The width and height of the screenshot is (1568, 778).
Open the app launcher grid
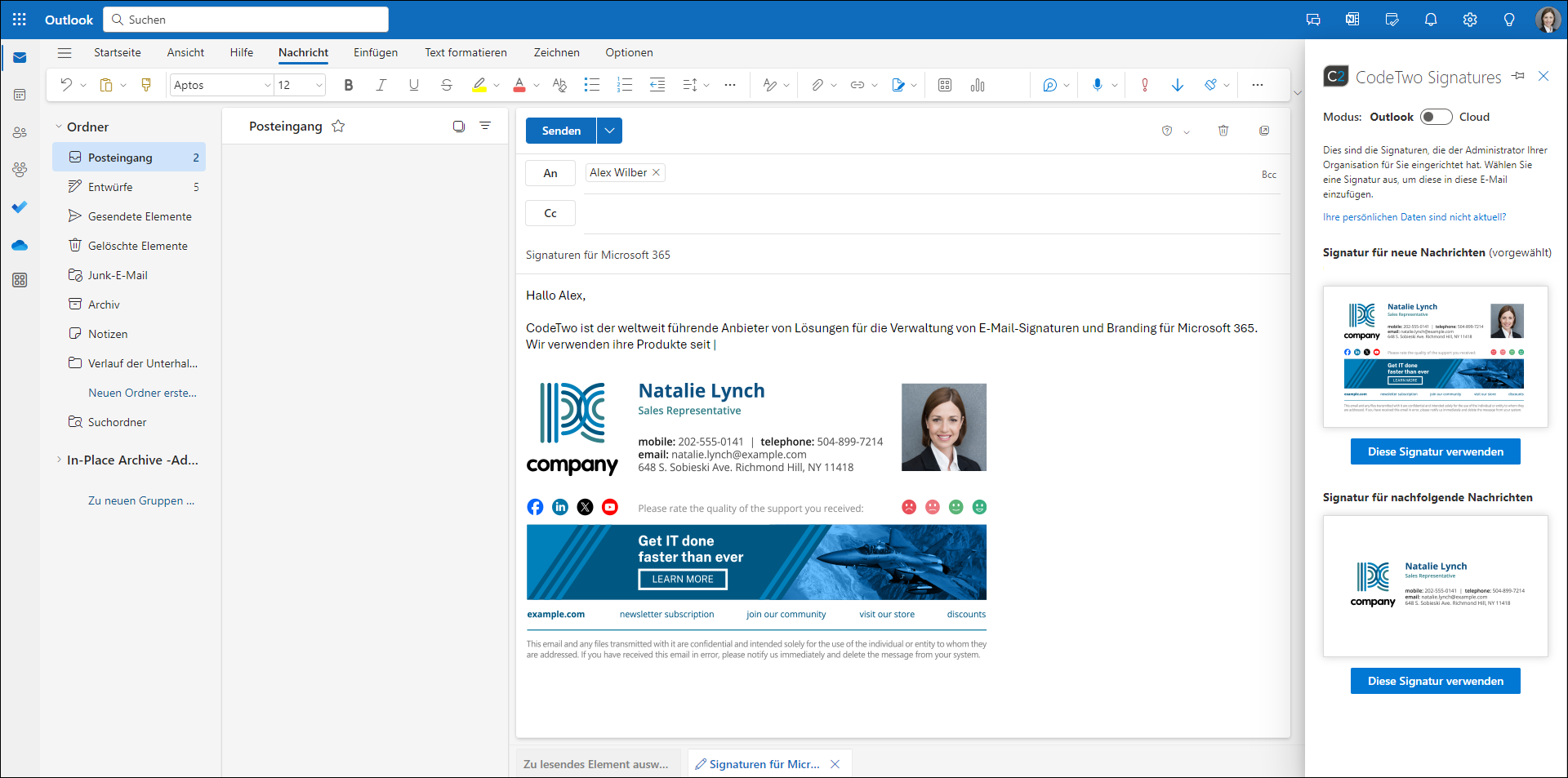click(20, 20)
